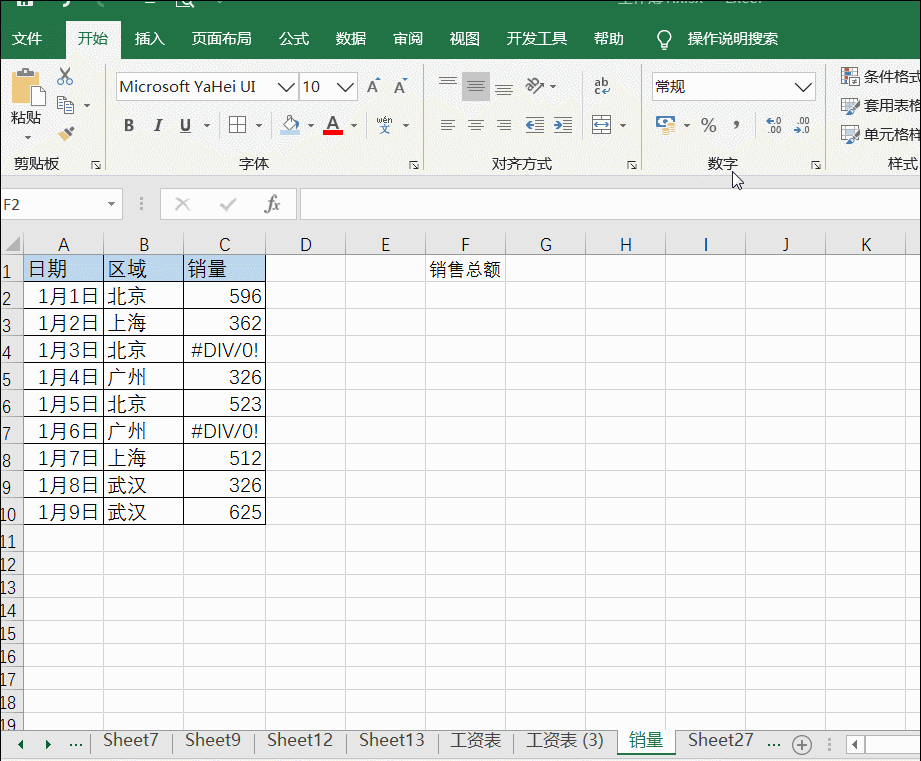Image resolution: width=921 pixels, height=761 pixels.
Task: Apply the Borders icon
Action: tap(237, 124)
